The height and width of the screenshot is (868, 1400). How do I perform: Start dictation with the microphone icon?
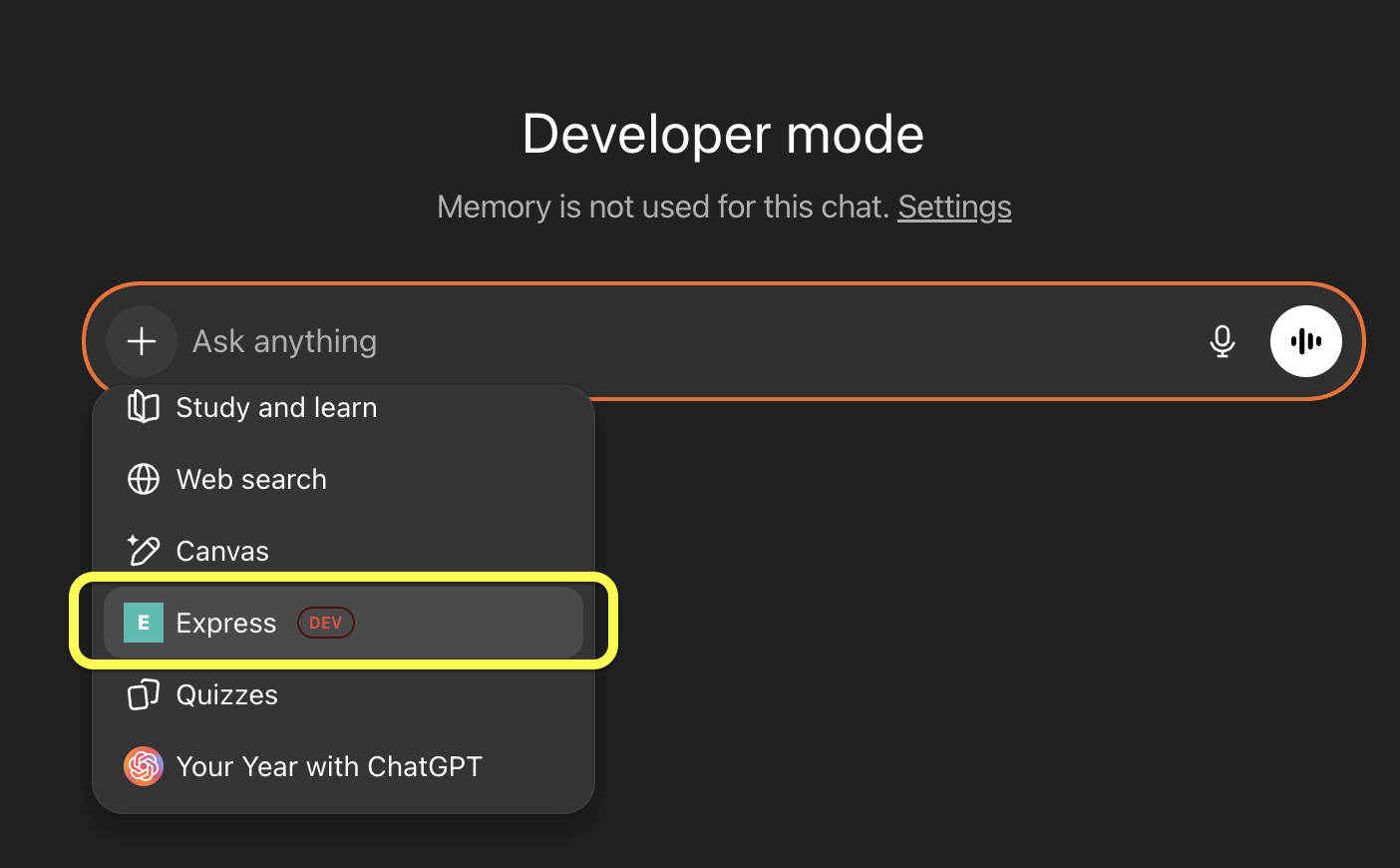coord(1222,341)
